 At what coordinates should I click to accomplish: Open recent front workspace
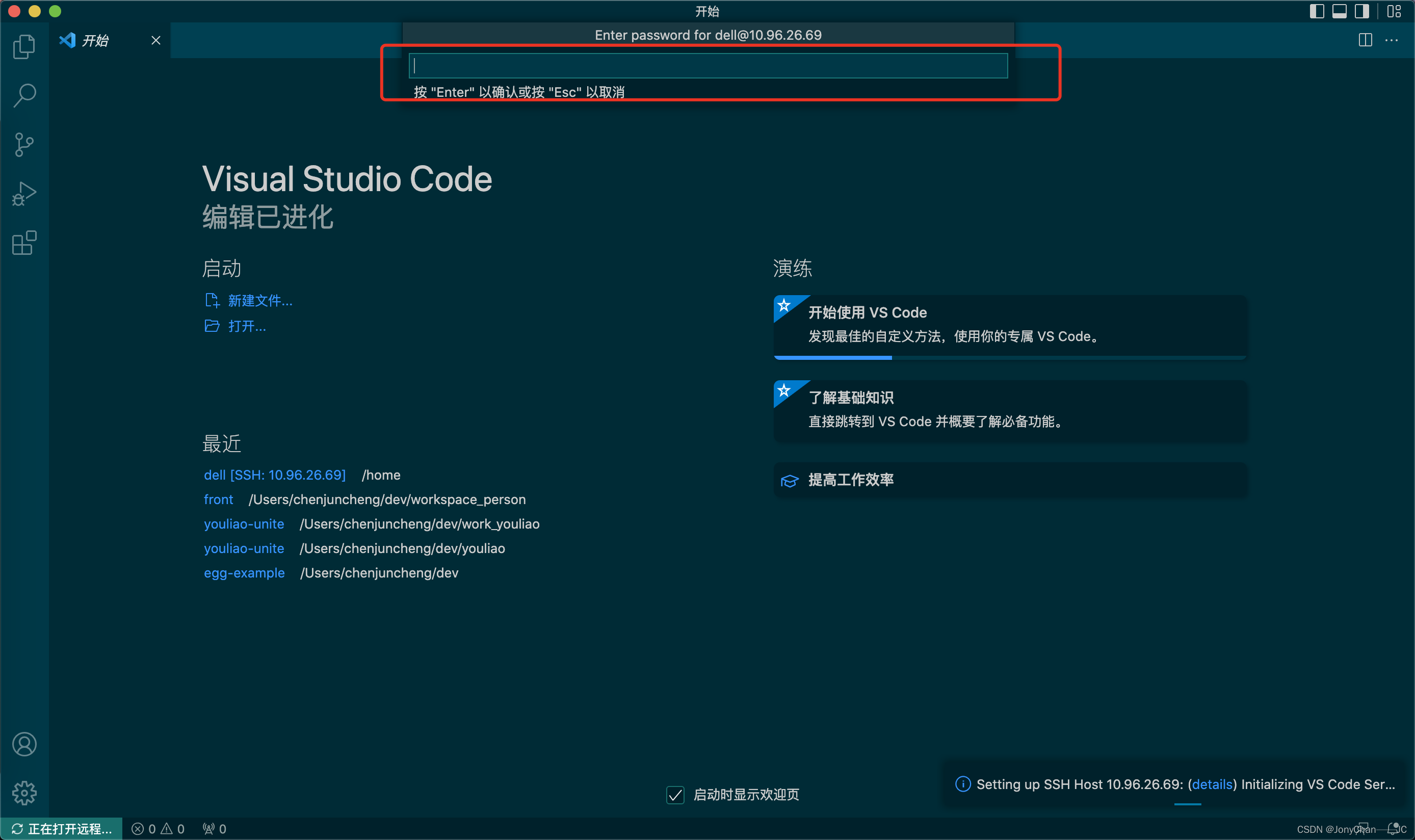[219, 499]
